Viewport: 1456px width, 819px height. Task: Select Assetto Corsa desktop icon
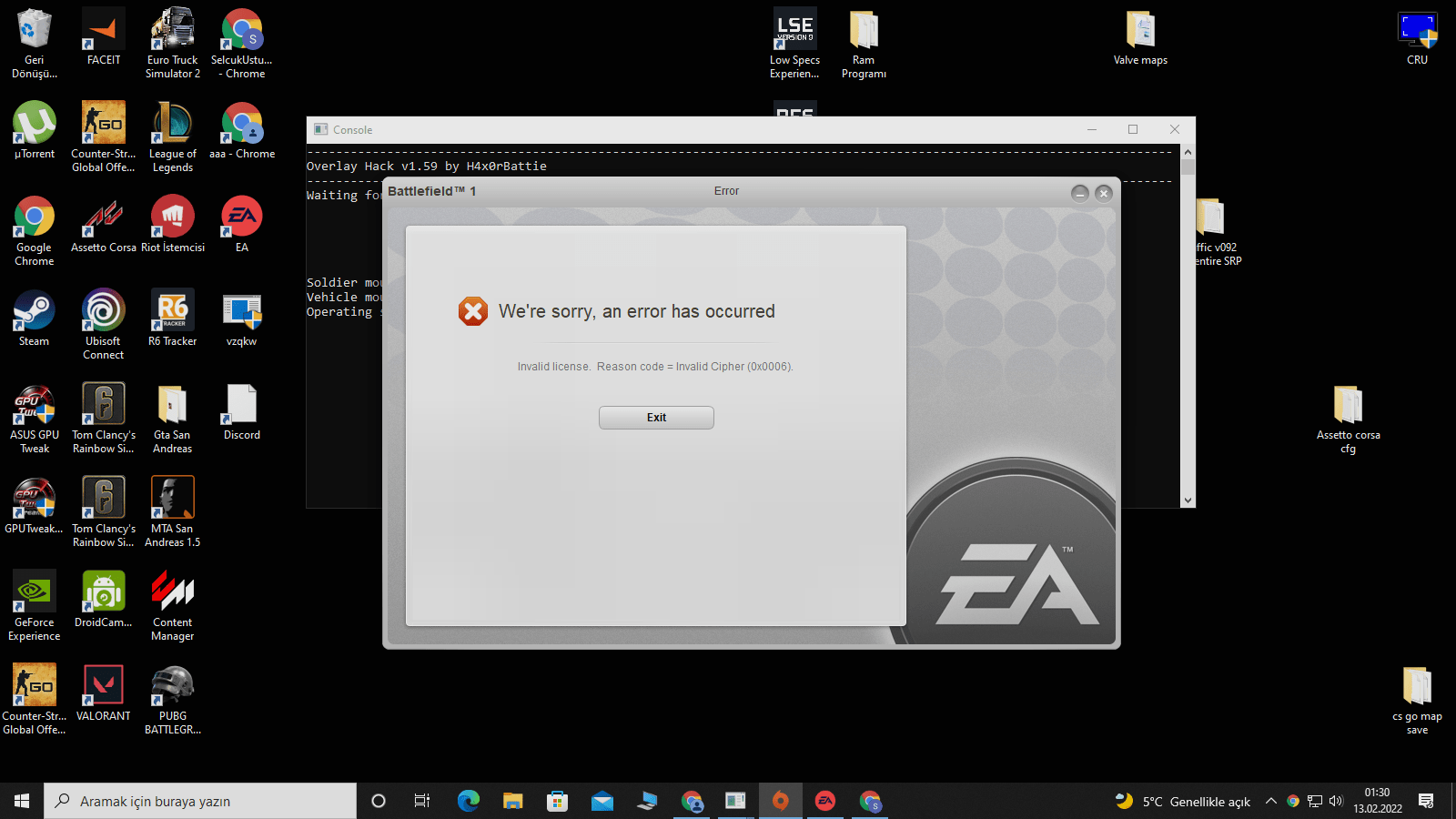pos(104,224)
